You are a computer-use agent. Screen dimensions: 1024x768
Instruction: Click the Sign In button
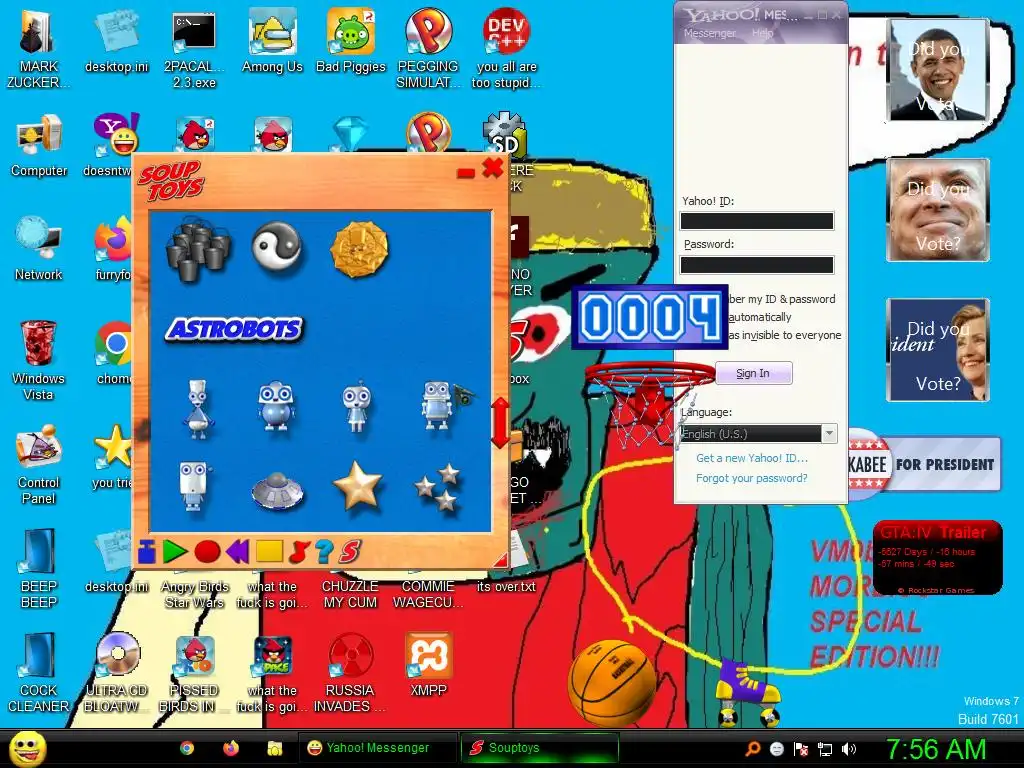click(x=754, y=374)
